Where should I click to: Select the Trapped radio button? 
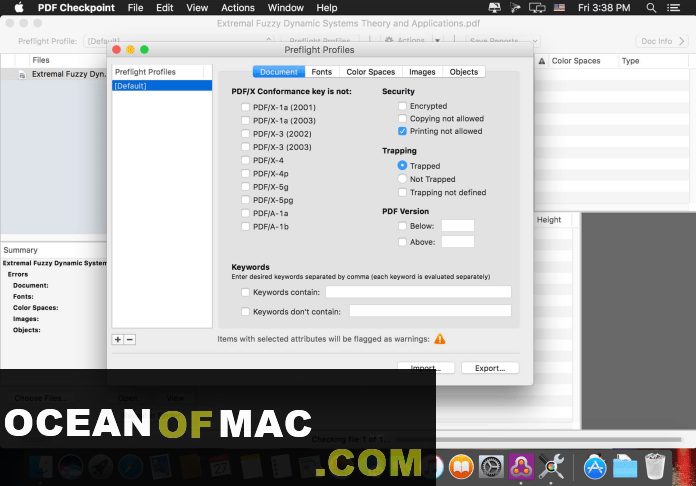(x=402, y=166)
